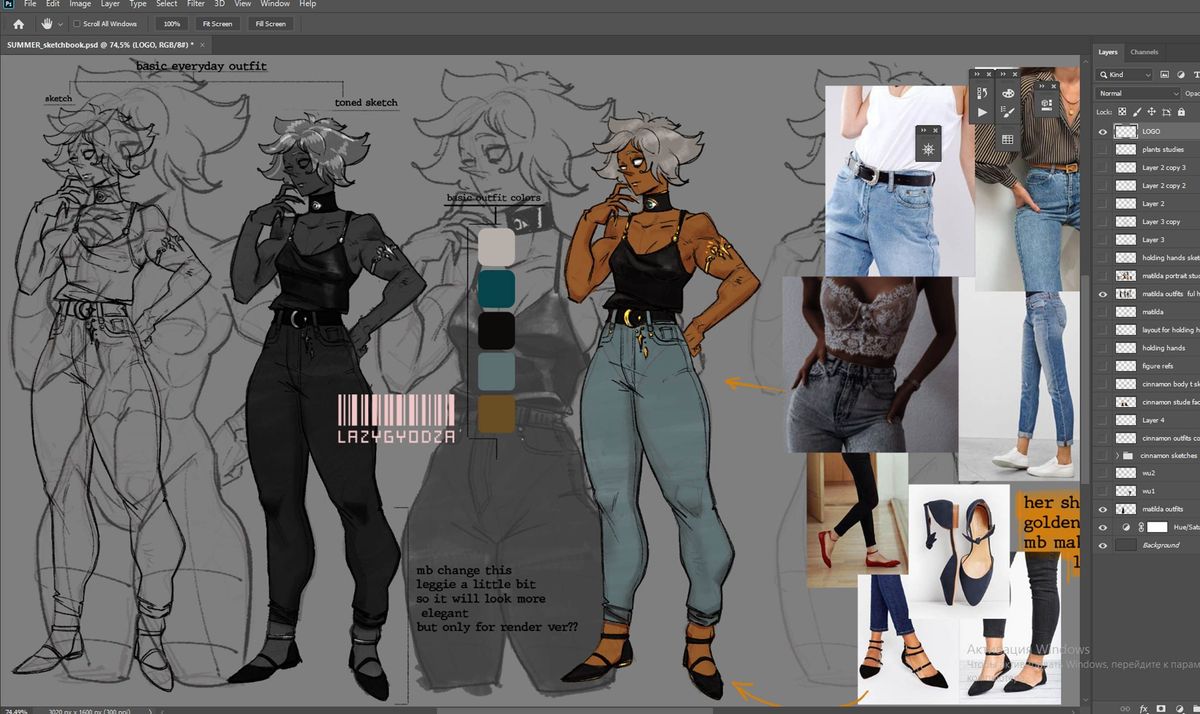Screen dimensions: 1200x714
Task: Click Hue/Saturation adjustment layer icon
Action: pos(1126,527)
